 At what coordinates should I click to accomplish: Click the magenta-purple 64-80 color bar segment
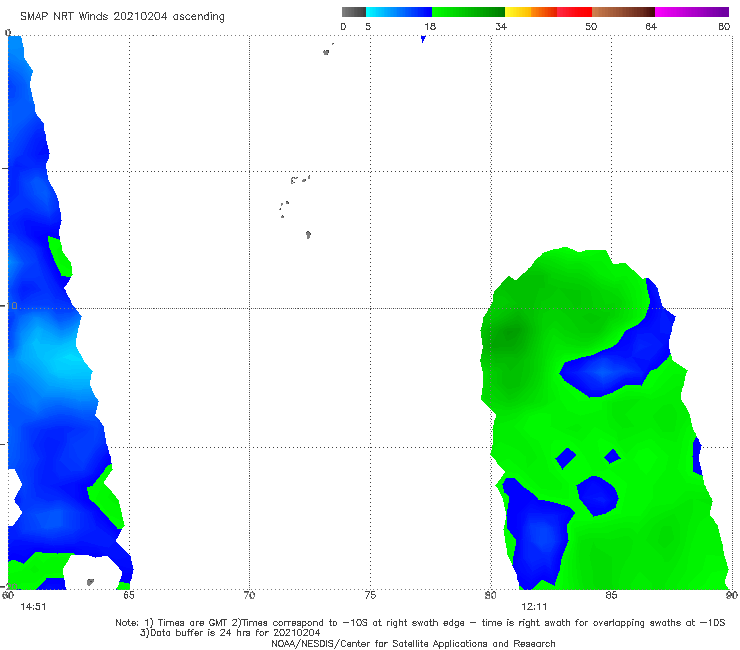click(692, 12)
